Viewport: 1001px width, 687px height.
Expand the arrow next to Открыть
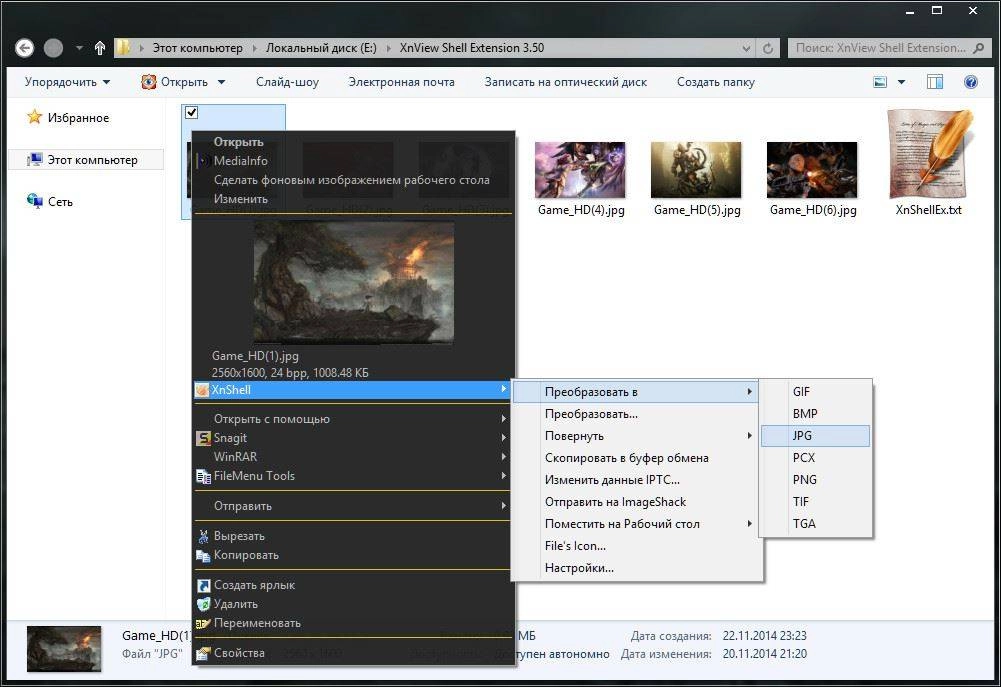click(222, 82)
